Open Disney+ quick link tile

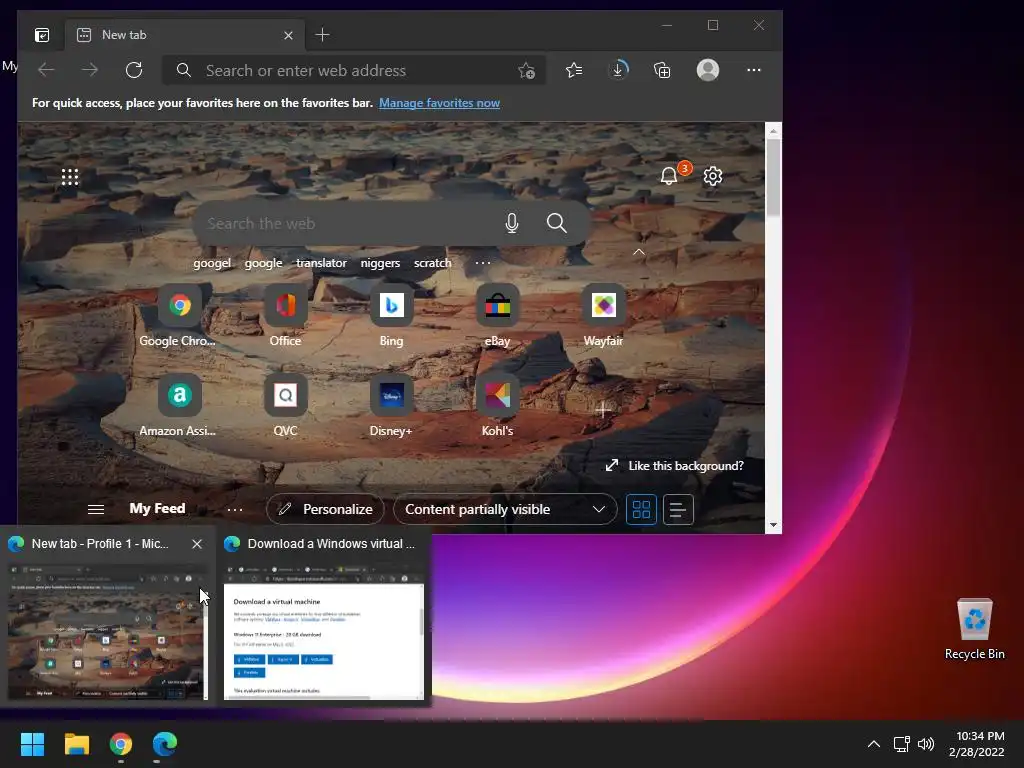[x=391, y=406]
